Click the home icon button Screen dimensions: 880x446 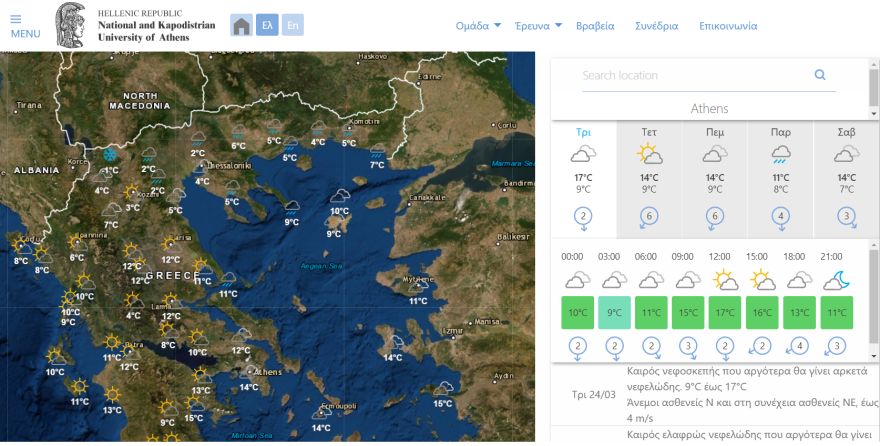click(241, 26)
